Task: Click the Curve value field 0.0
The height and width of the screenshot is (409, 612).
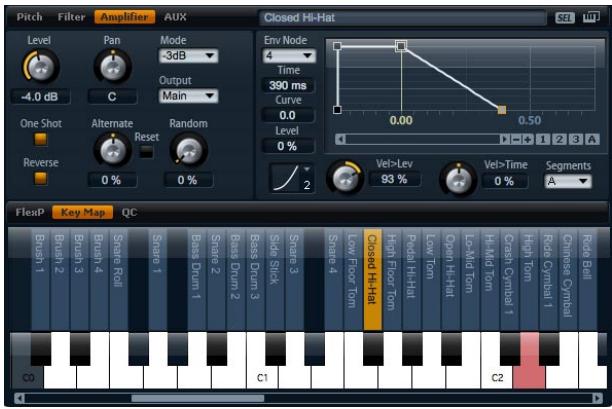Action: [x=288, y=116]
